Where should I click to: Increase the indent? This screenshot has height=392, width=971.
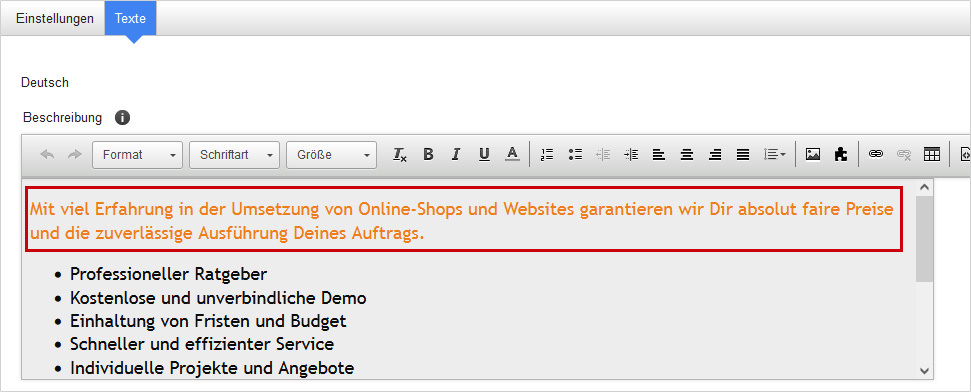(x=631, y=155)
